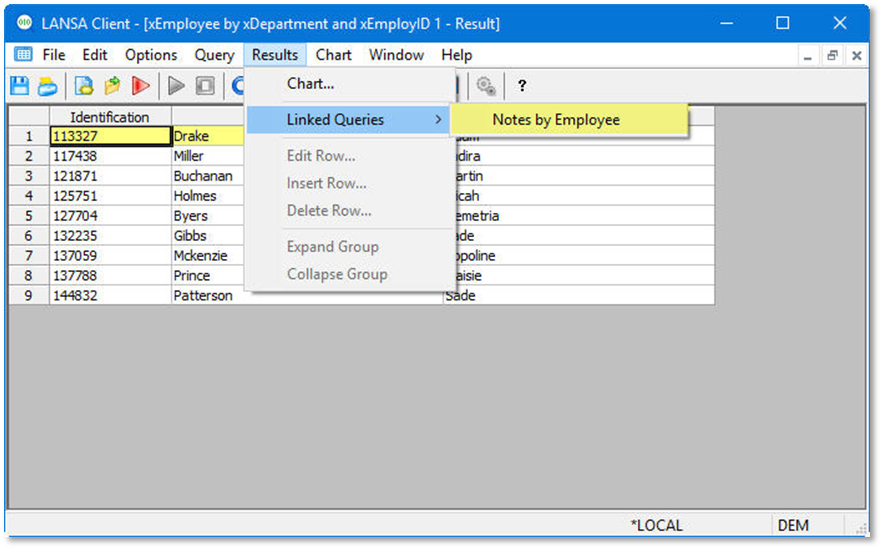
Task: Select the cell with ID 144832
Action: (110, 296)
